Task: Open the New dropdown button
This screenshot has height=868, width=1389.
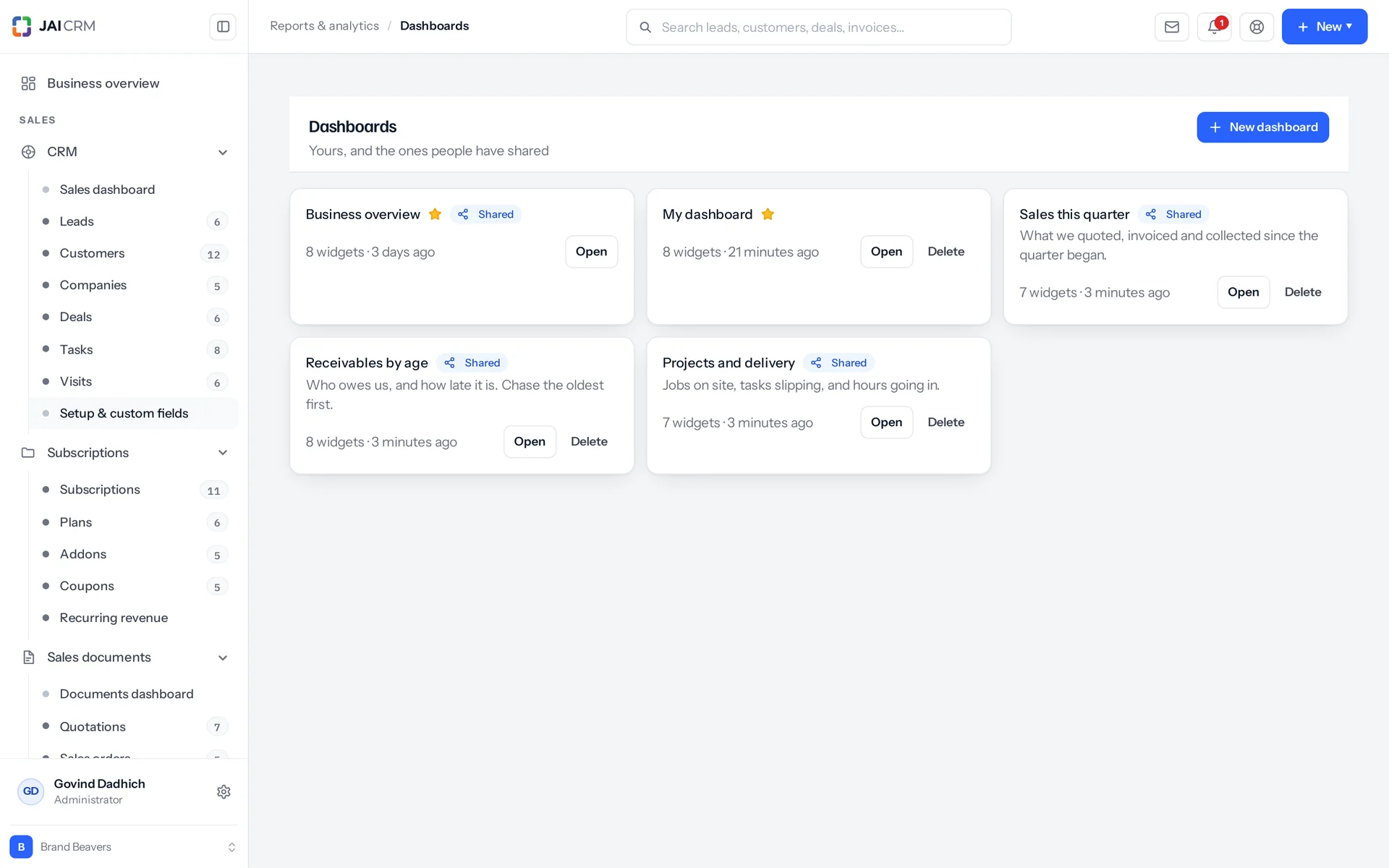Action: click(x=1324, y=27)
